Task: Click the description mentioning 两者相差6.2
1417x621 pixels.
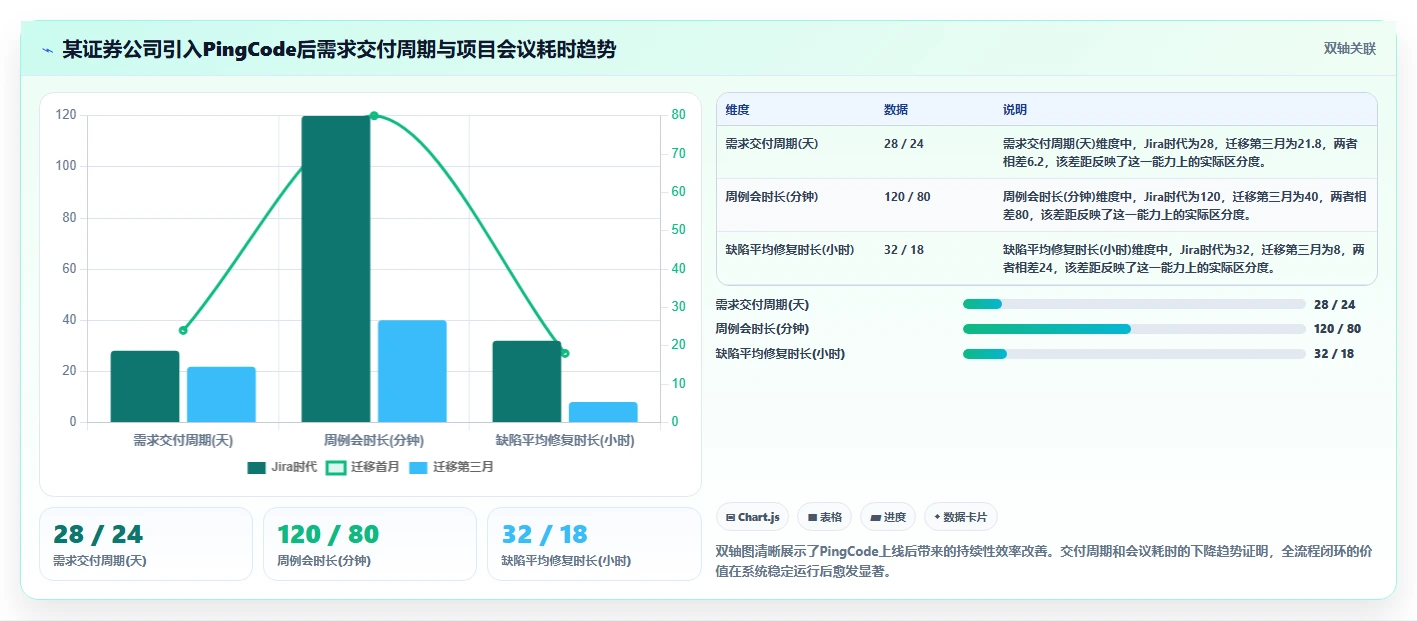Action: [x=1181, y=153]
